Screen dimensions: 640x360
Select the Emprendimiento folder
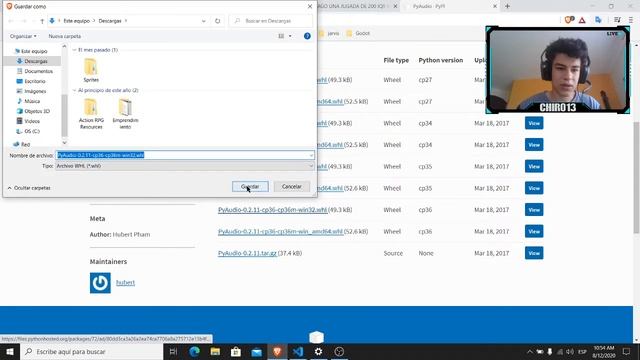(x=125, y=114)
